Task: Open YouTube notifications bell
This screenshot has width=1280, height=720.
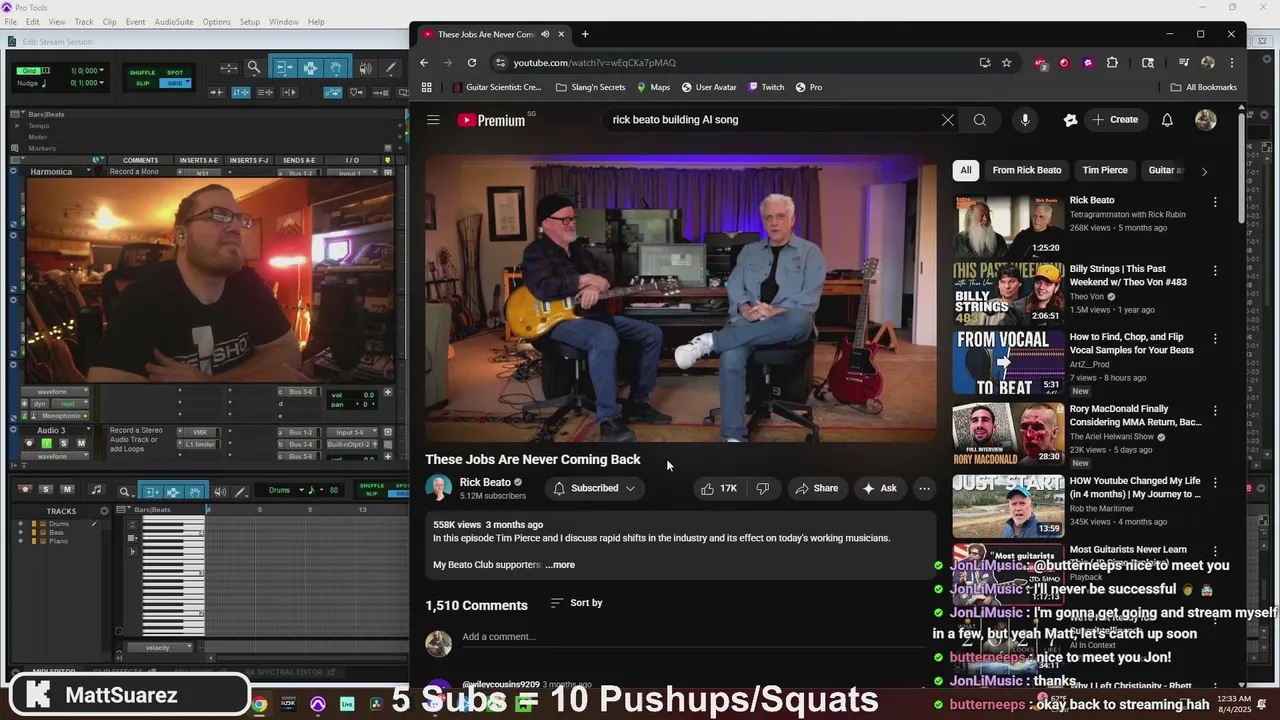Action: [1167, 120]
